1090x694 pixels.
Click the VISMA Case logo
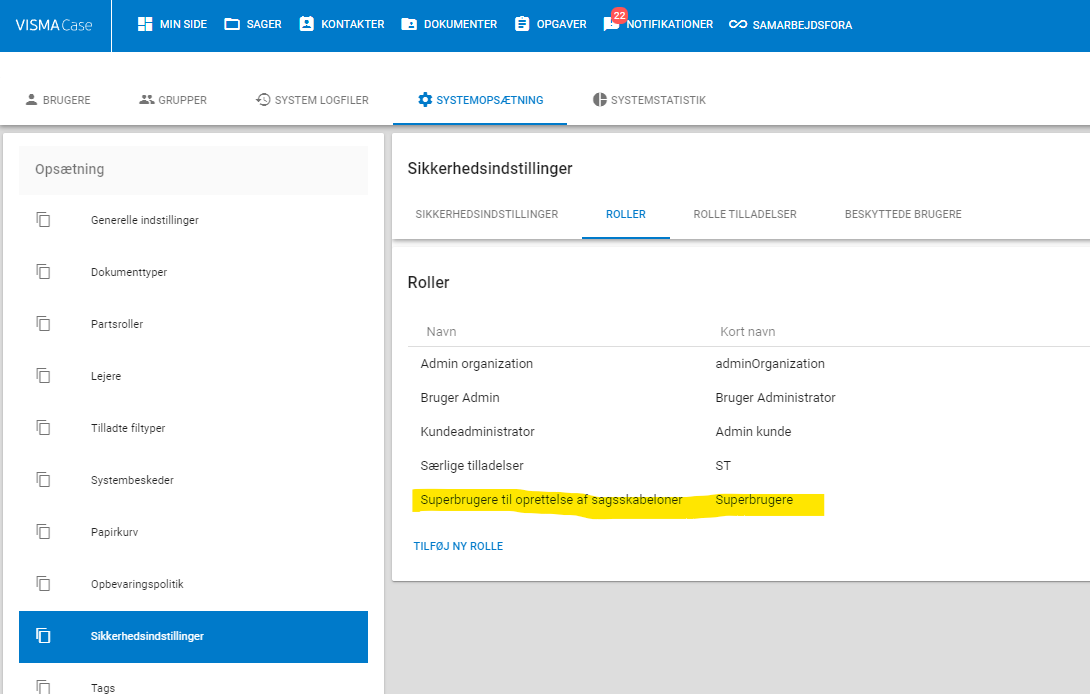(54, 25)
